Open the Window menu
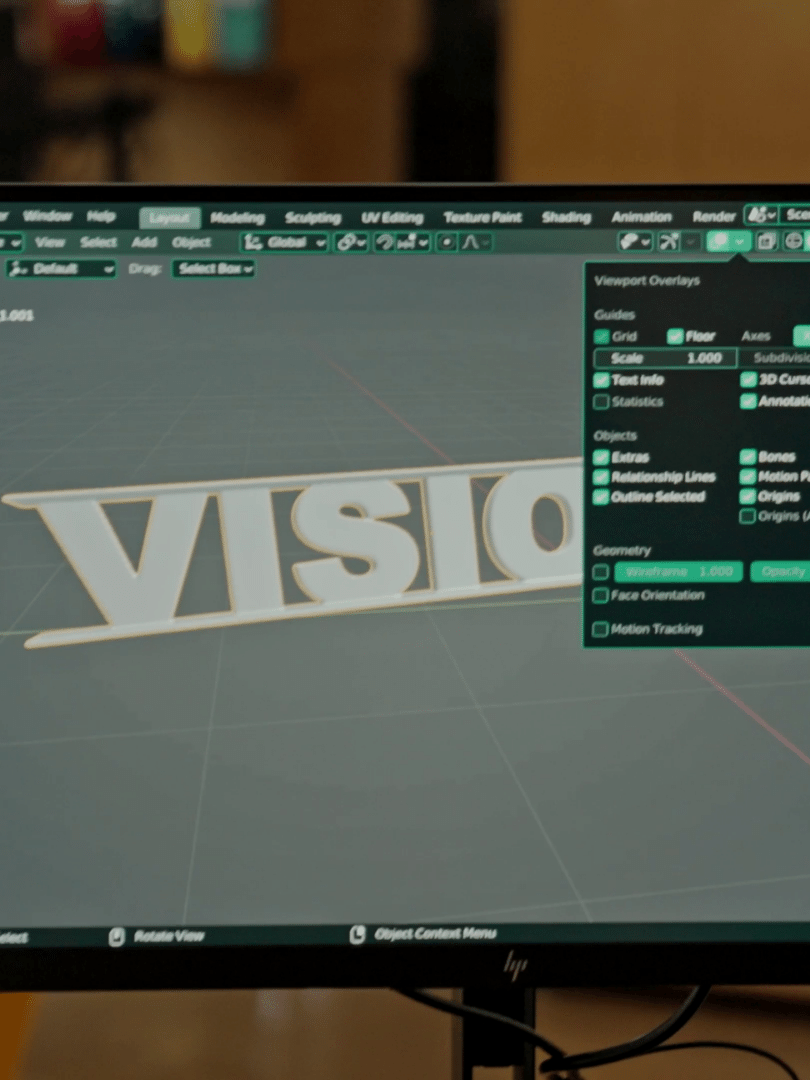Viewport: 810px width, 1080px height. tap(47, 216)
